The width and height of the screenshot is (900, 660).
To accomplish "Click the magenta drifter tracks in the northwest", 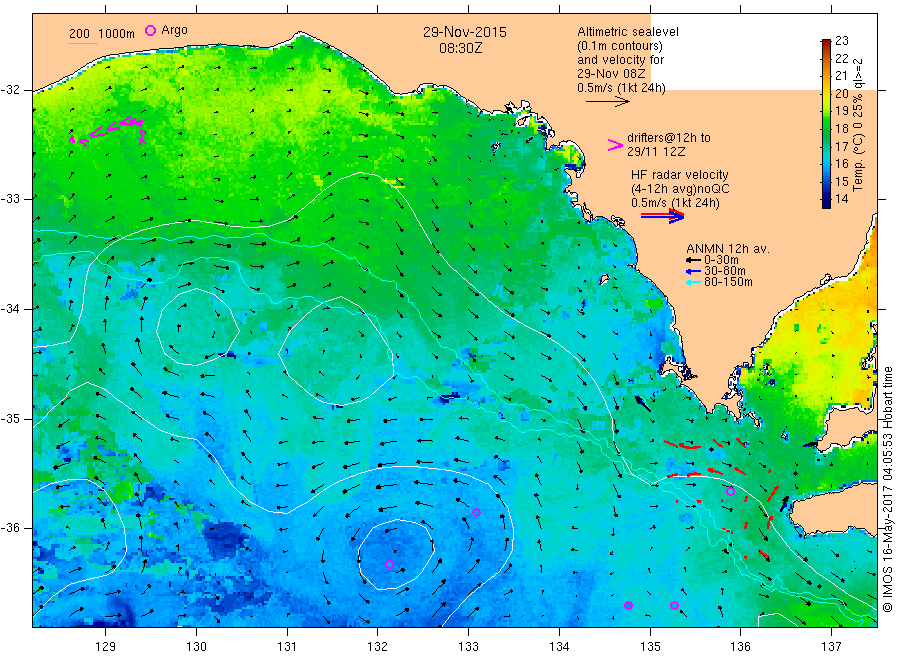I will tap(108, 131).
